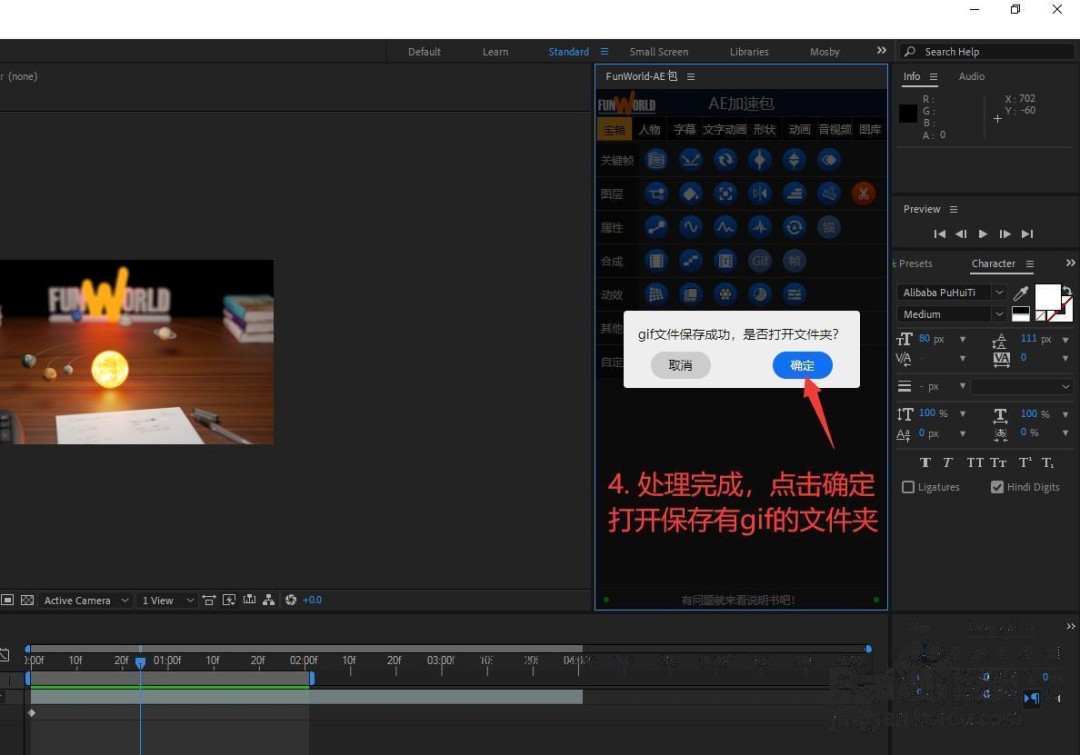The height and width of the screenshot is (755, 1080).
Task: Step to the next frame in Preview
Action: click(x=1005, y=234)
